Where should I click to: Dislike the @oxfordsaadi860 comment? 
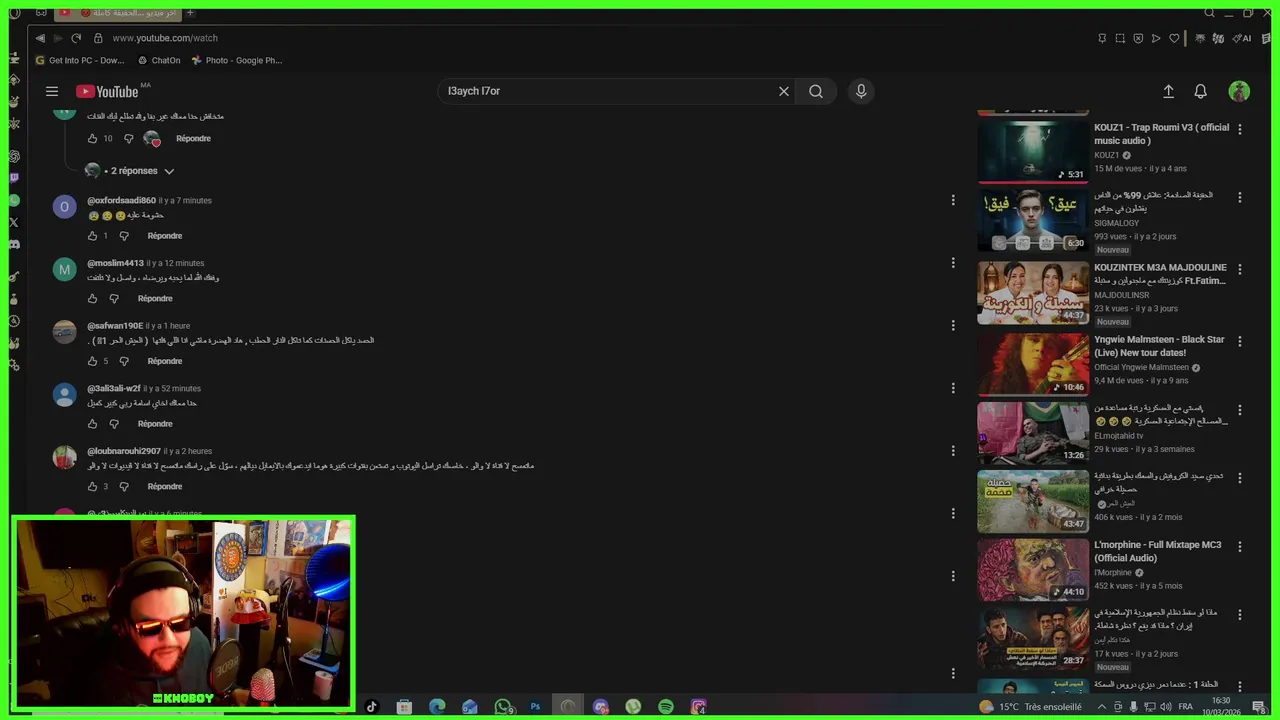pyautogui.click(x=124, y=236)
